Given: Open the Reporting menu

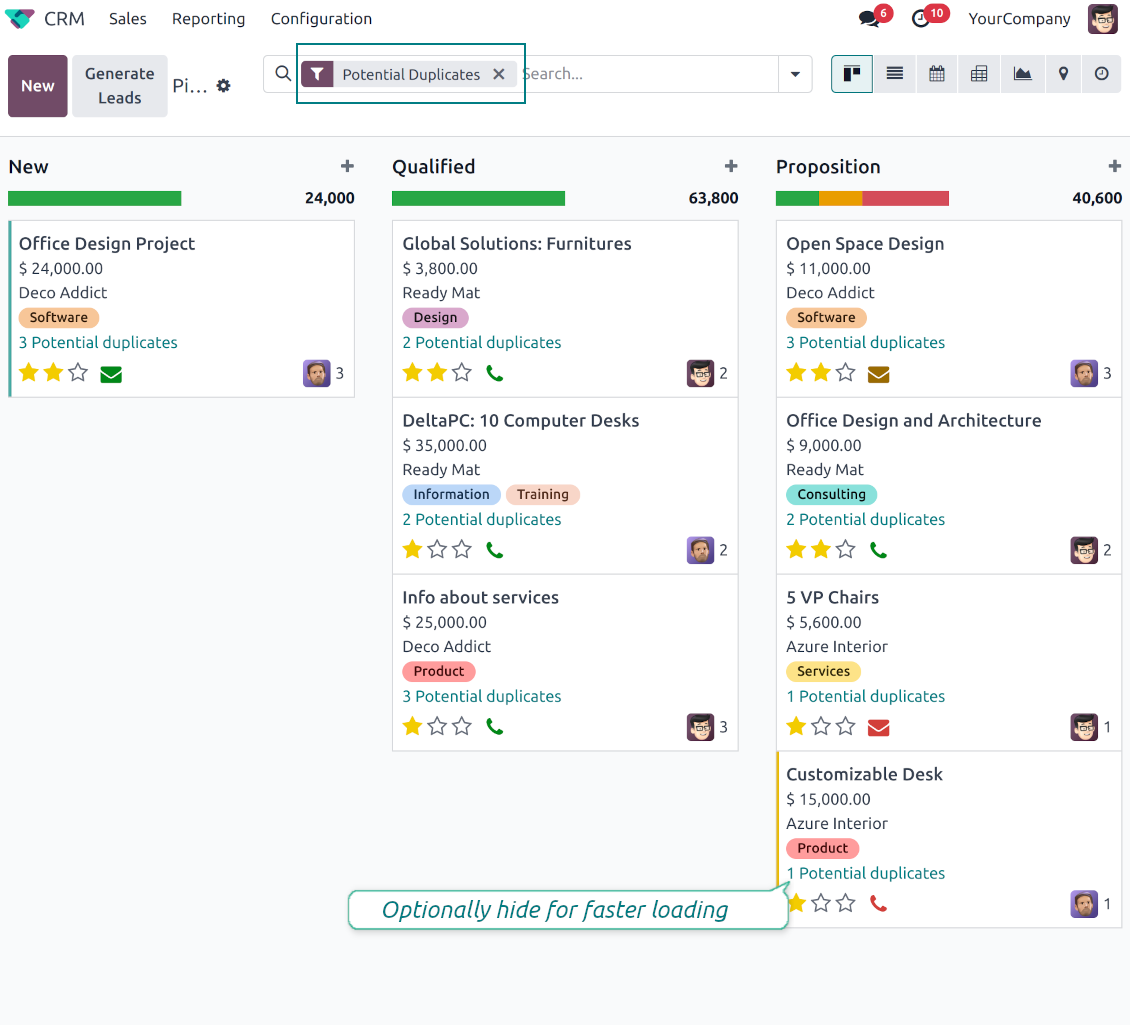Looking at the screenshot, I should [208, 19].
